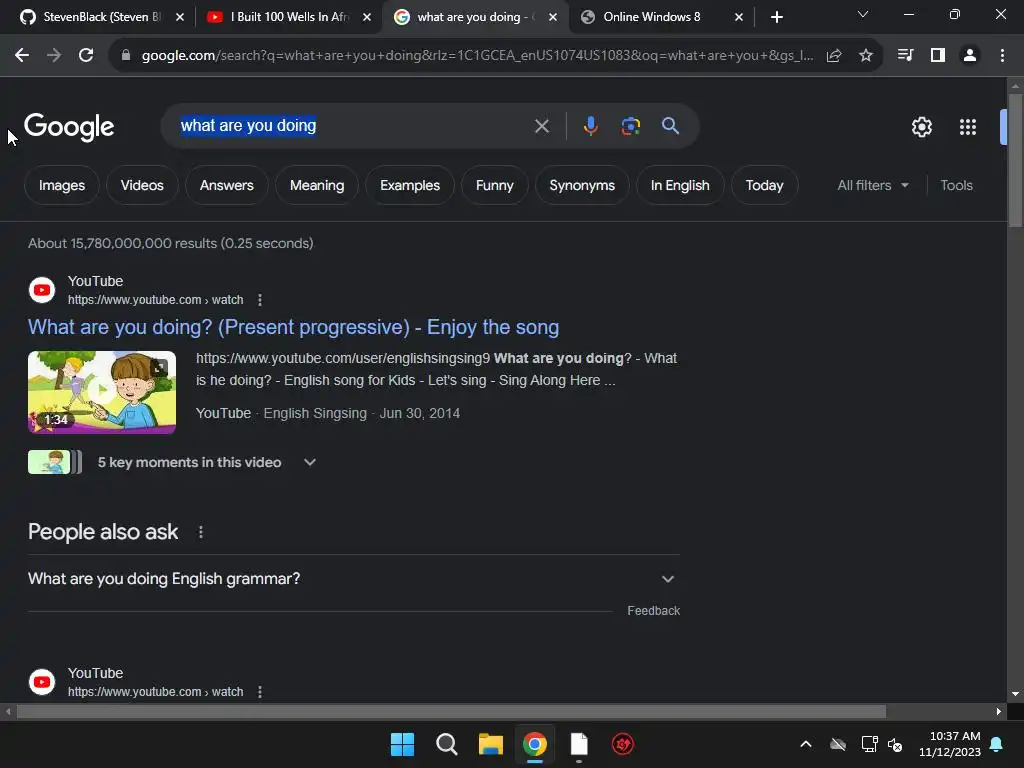
Task: Click the Feedback link
Action: (x=653, y=611)
